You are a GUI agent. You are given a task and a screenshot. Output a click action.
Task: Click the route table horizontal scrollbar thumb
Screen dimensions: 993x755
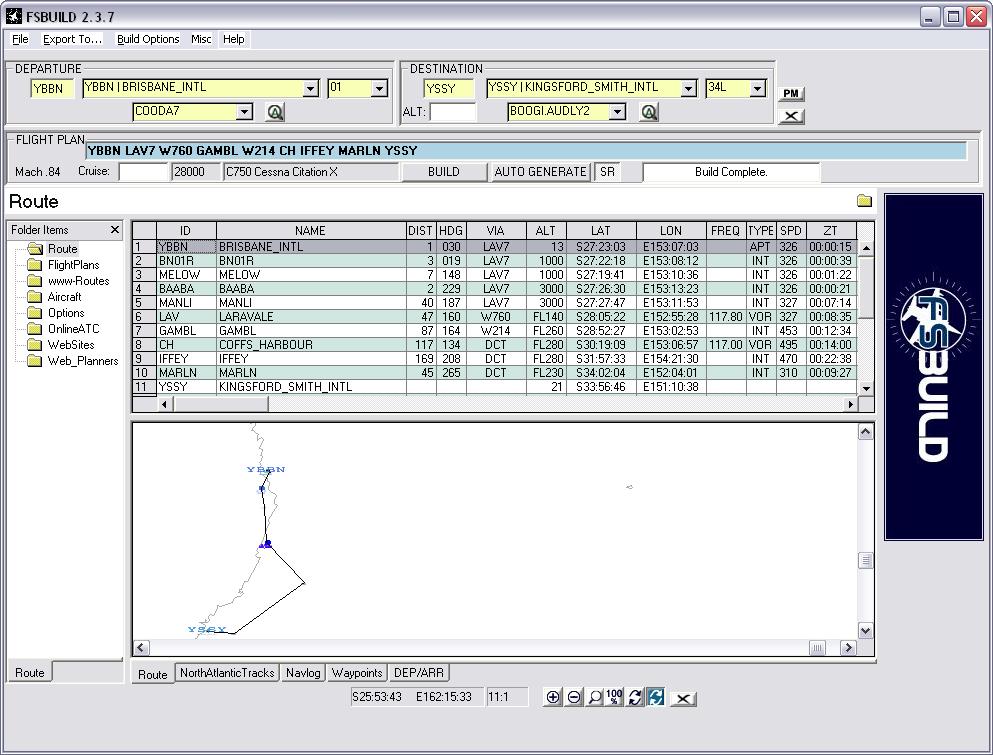pos(220,404)
